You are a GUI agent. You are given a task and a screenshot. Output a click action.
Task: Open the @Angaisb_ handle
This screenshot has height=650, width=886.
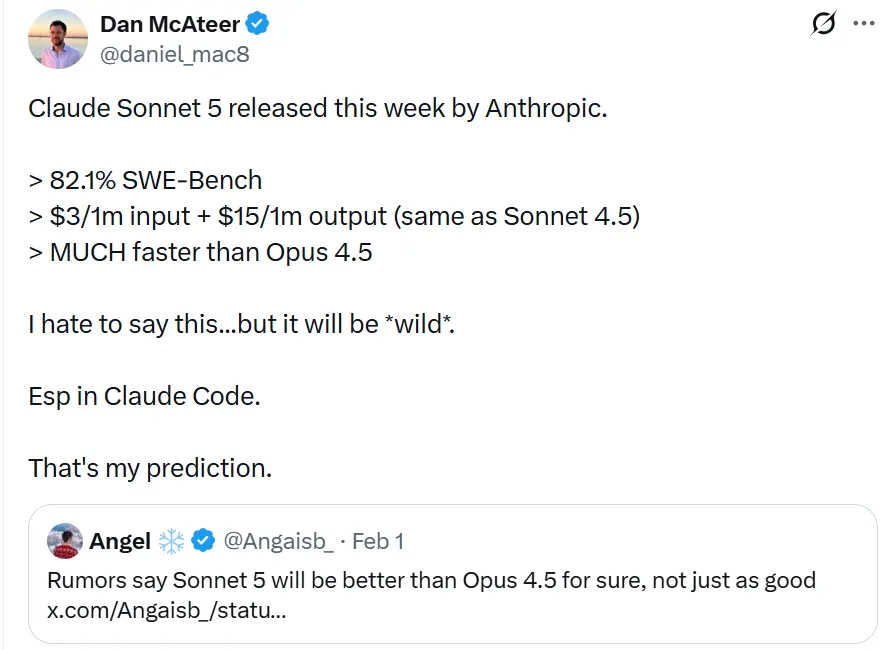tap(278, 541)
